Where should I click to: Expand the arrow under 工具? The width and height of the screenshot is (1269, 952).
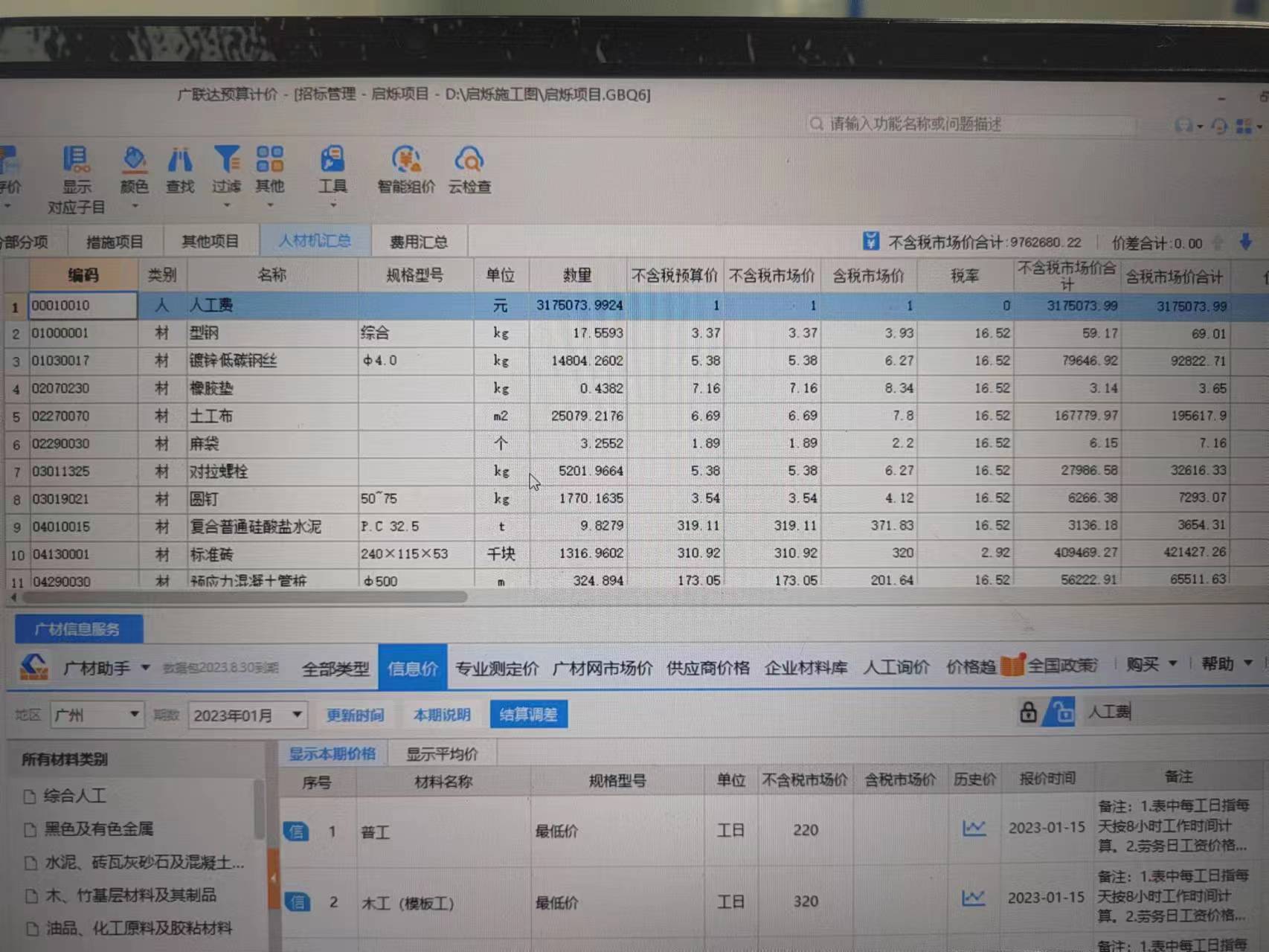(x=332, y=205)
